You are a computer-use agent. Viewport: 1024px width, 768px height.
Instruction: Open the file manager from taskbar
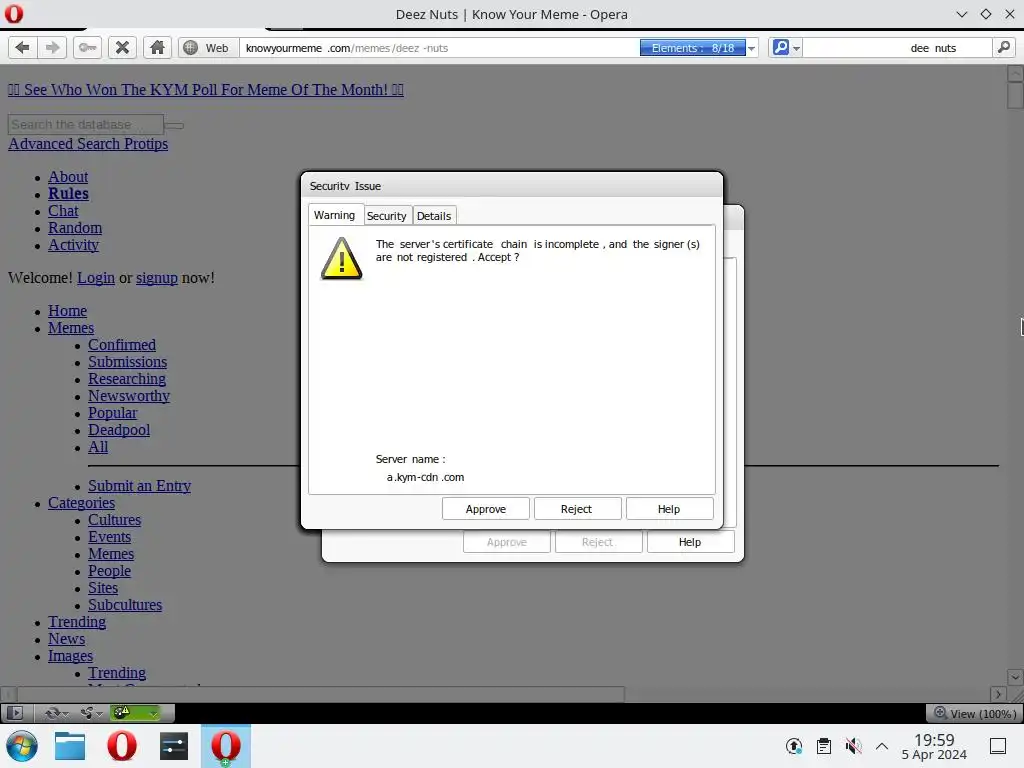click(x=70, y=746)
